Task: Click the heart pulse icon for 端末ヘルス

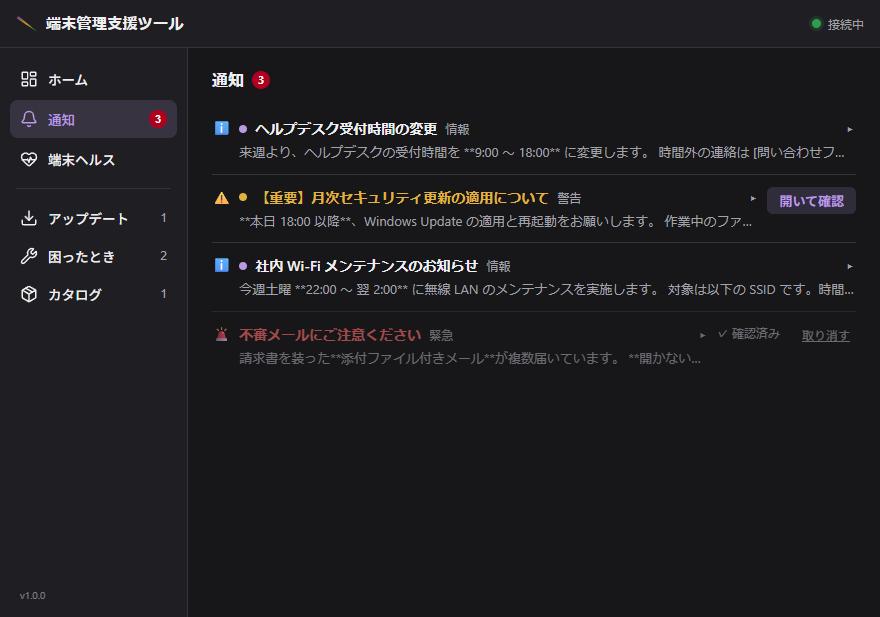Action: click(29, 159)
